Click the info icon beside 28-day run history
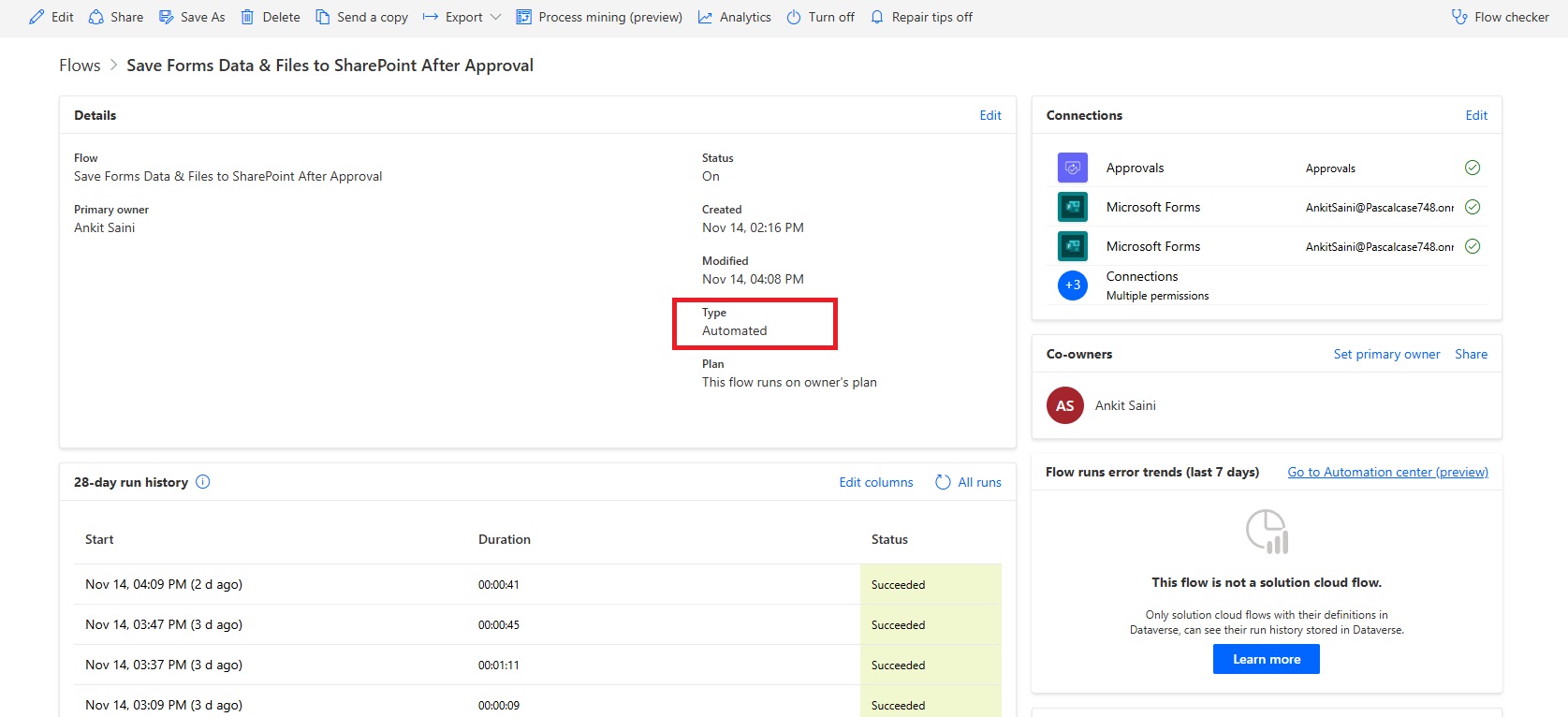 pos(203,482)
